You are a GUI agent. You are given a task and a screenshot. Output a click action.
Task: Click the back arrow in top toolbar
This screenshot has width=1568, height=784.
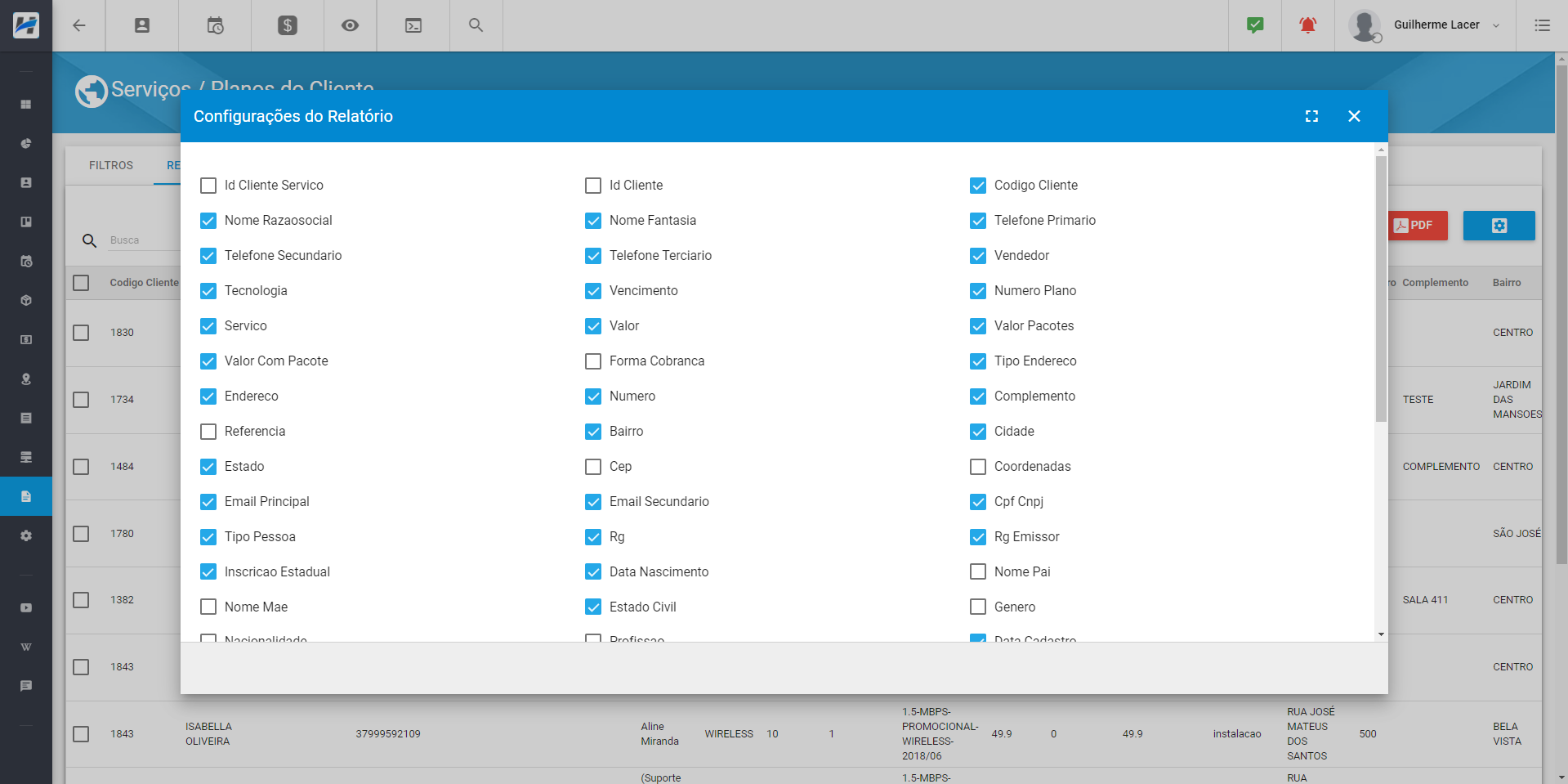point(79,25)
